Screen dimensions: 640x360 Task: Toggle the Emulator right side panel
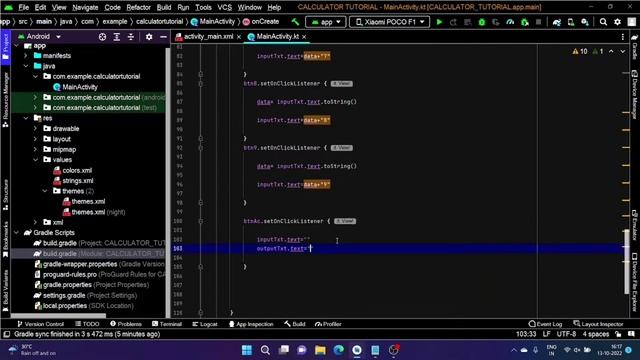pos(635,225)
